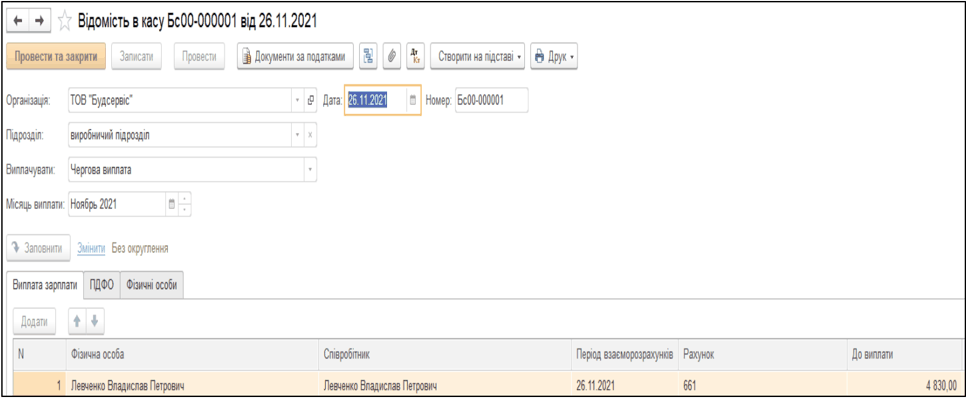Click Додати to add a row
966x398 pixels.
pos(34,321)
